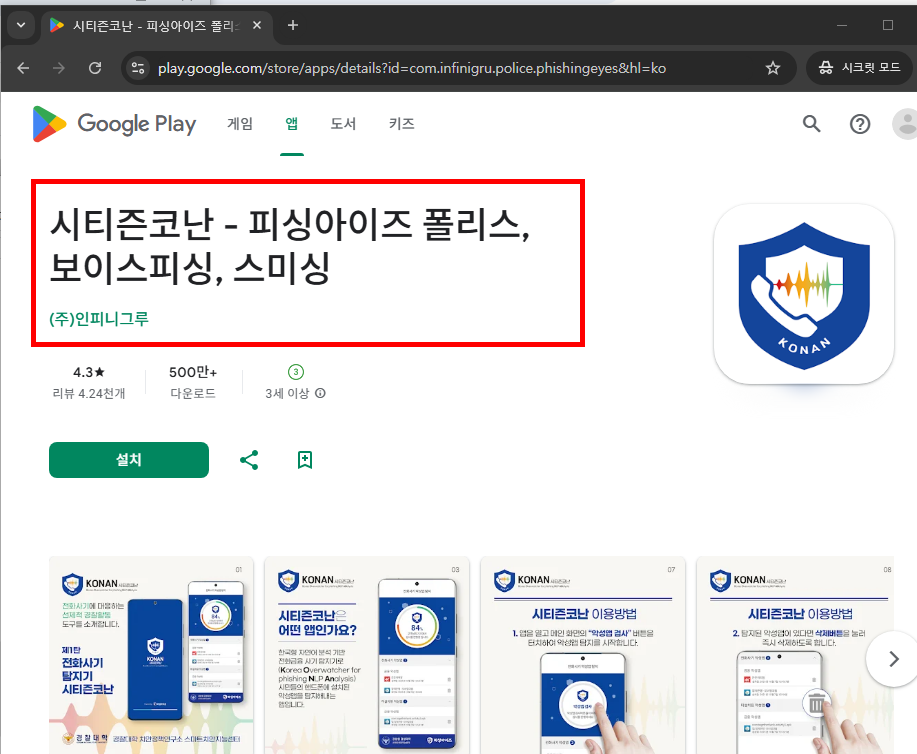The height and width of the screenshot is (754, 917).
Task: Share the app via the share icon
Action: click(248, 459)
